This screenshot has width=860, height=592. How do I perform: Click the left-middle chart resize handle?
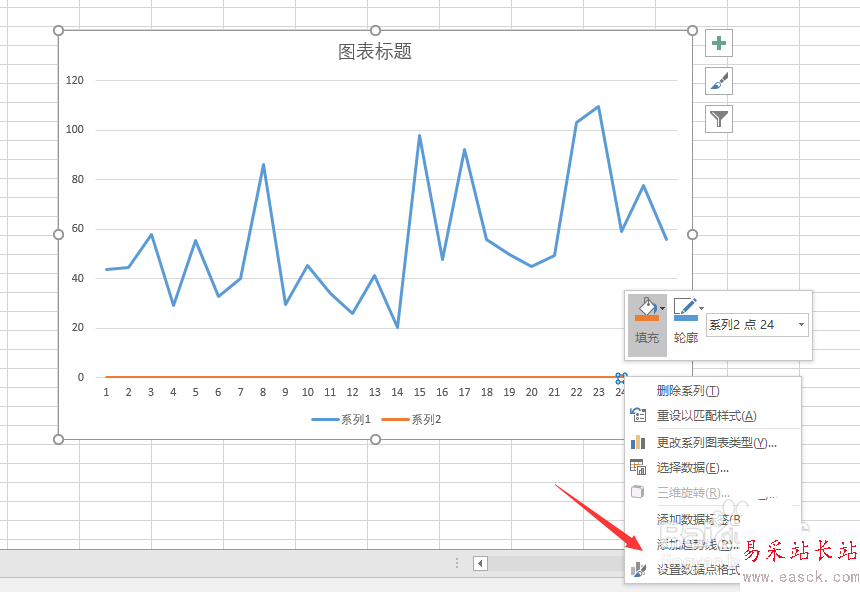58,235
